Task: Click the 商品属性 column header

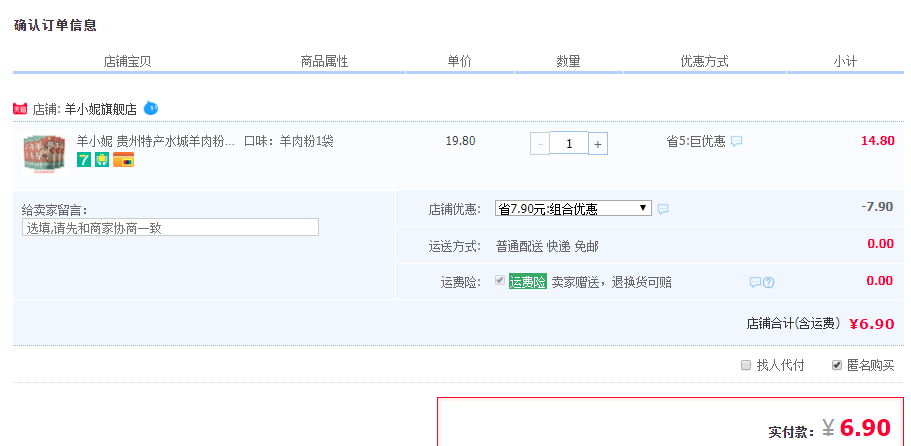Action: [x=324, y=62]
